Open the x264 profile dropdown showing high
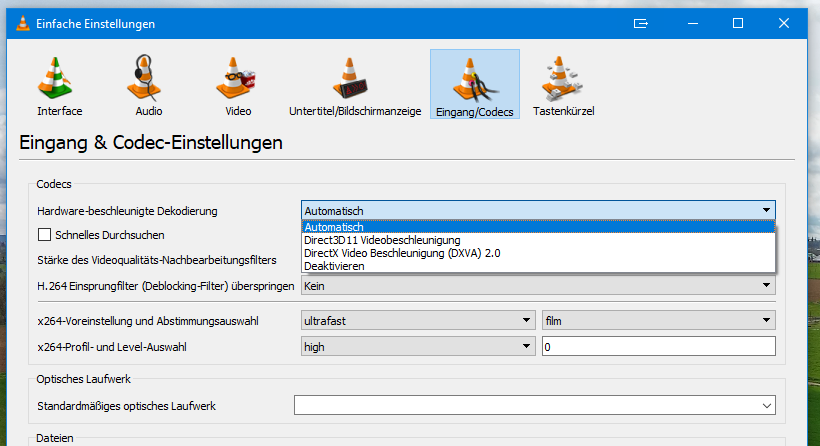 coord(418,347)
